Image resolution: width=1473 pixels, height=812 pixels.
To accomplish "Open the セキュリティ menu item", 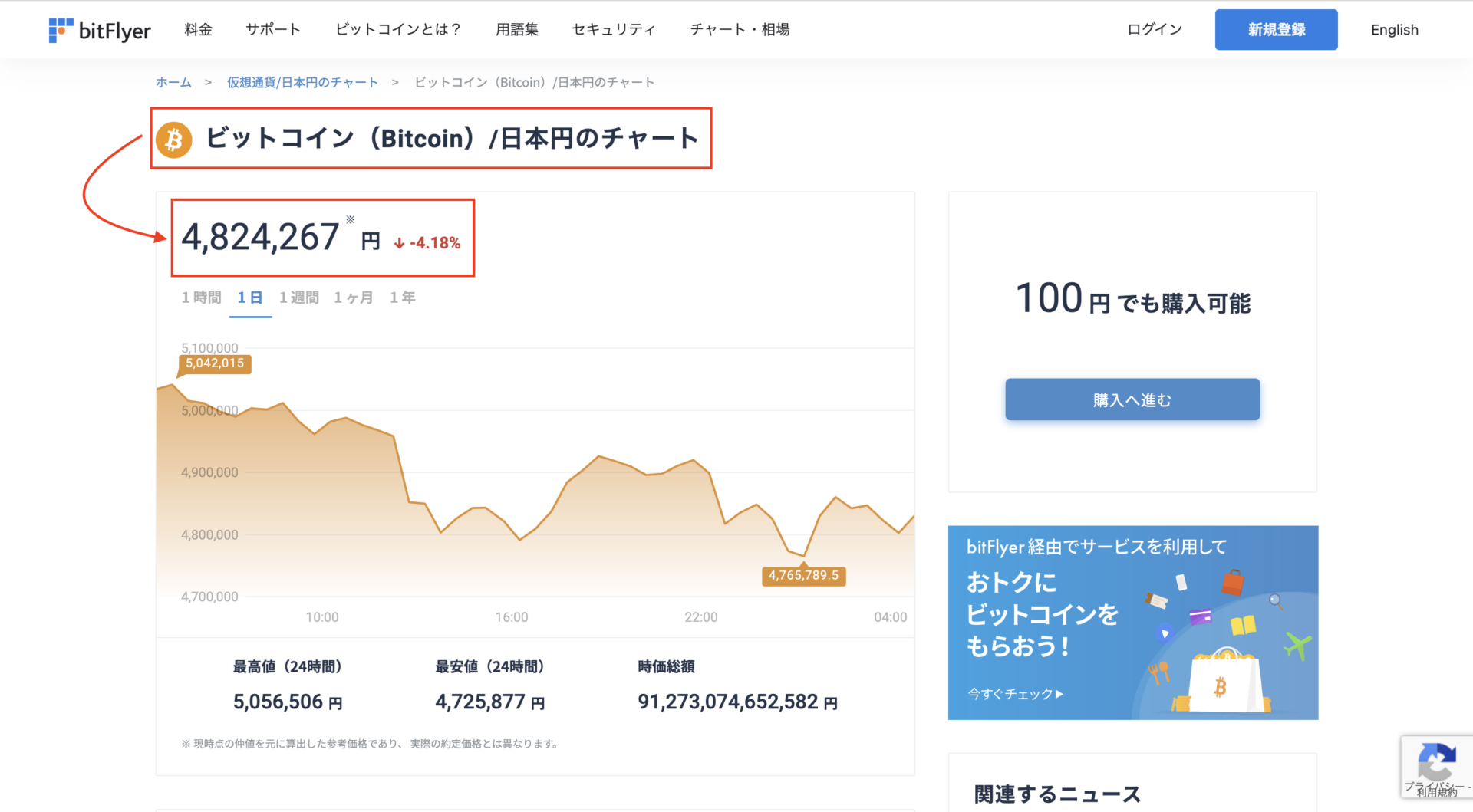I will [614, 29].
